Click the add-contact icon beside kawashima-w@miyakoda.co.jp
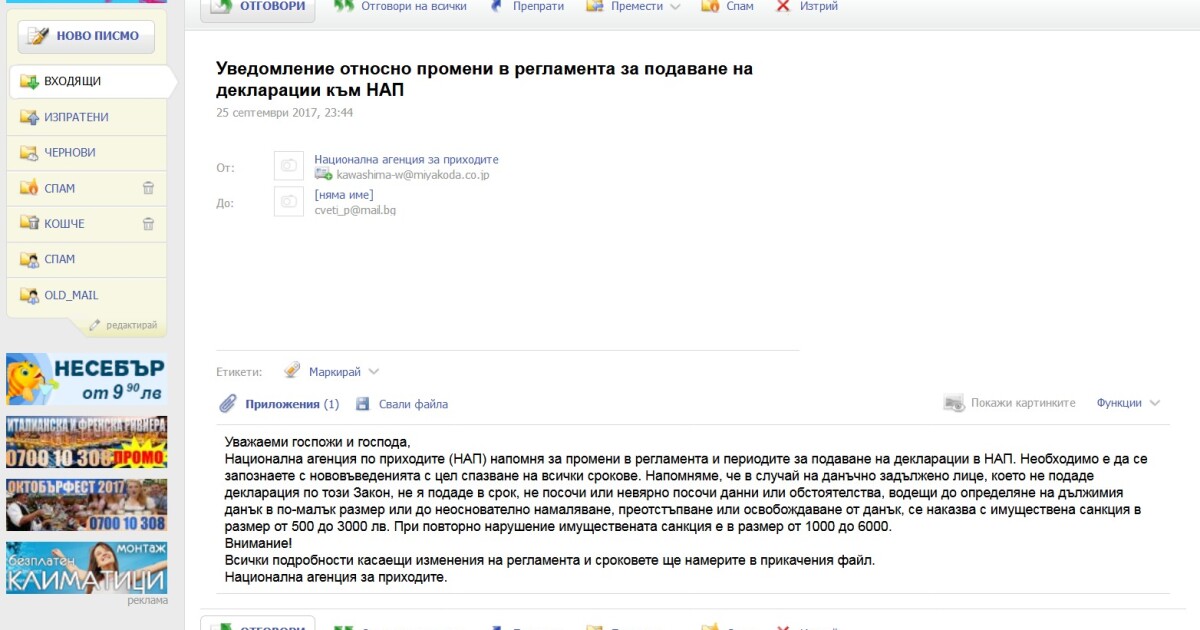 point(323,174)
